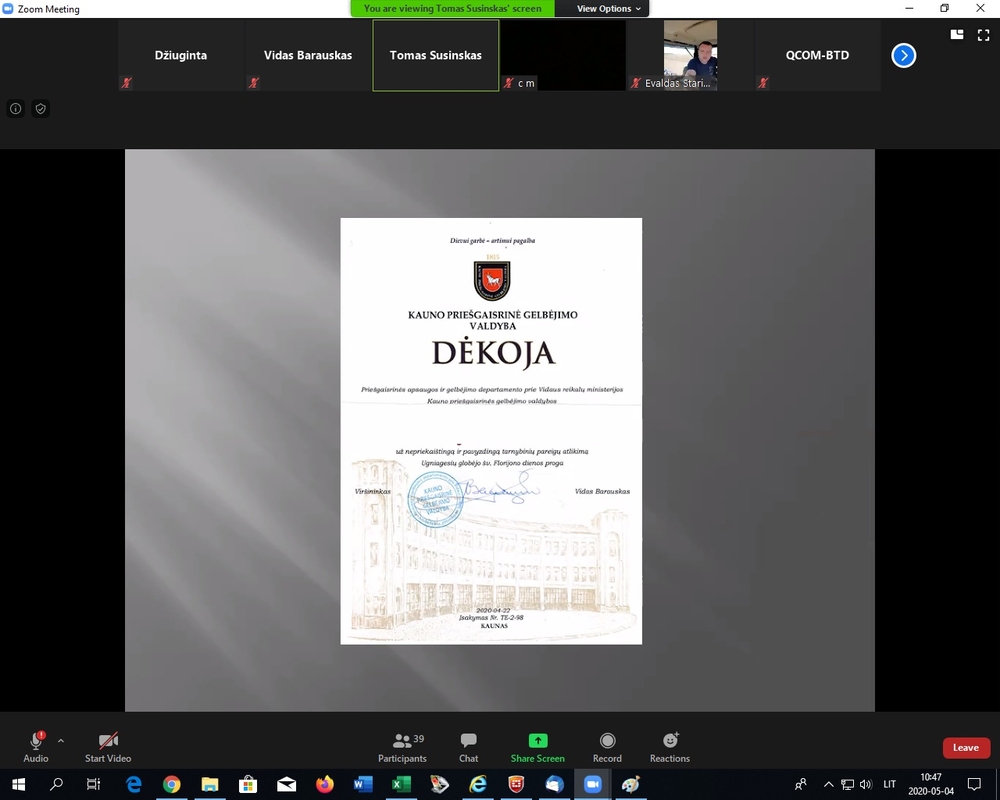Image resolution: width=1000 pixels, height=800 pixels.
Task: Open Microsoft Word from taskbar
Action: tap(363, 784)
